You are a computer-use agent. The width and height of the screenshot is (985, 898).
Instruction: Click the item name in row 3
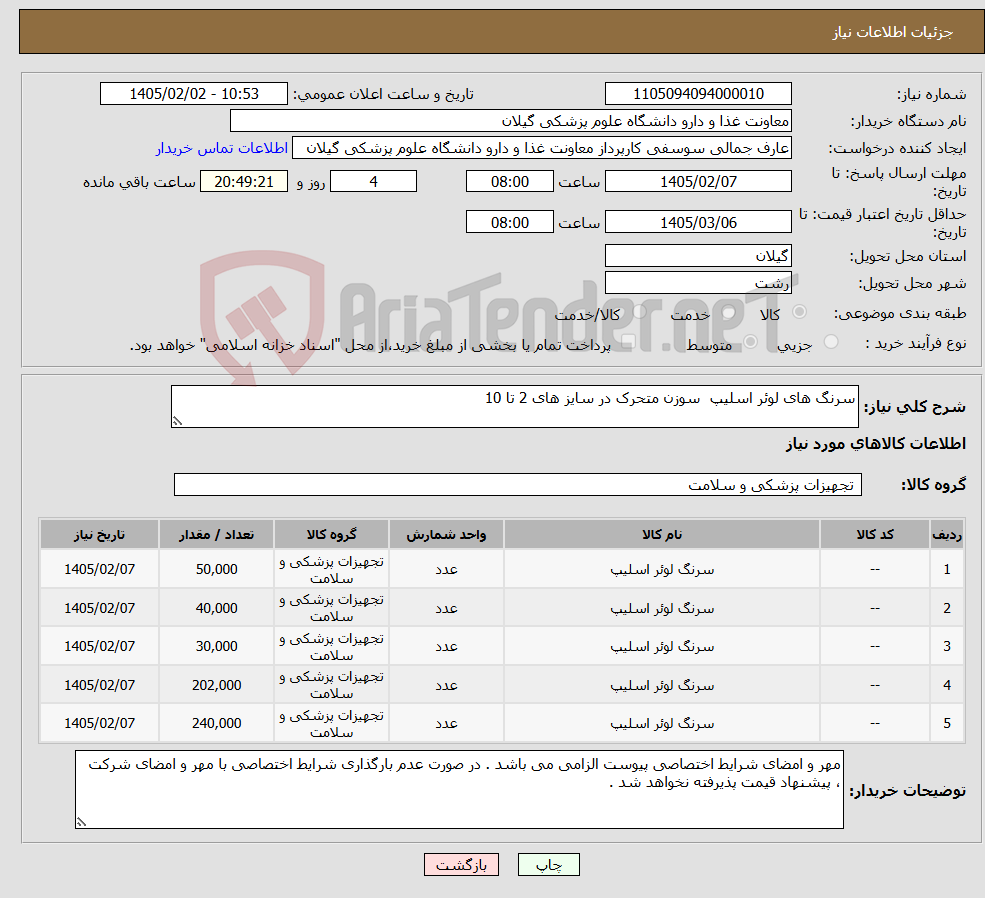coord(662,647)
